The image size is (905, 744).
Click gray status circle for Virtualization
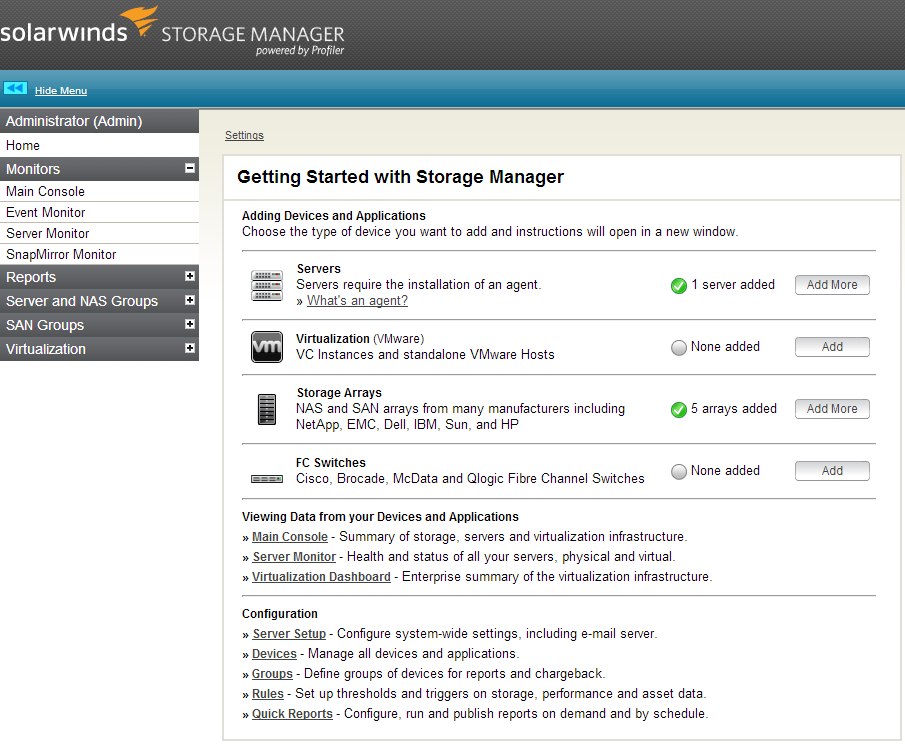(x=679, y=348)
